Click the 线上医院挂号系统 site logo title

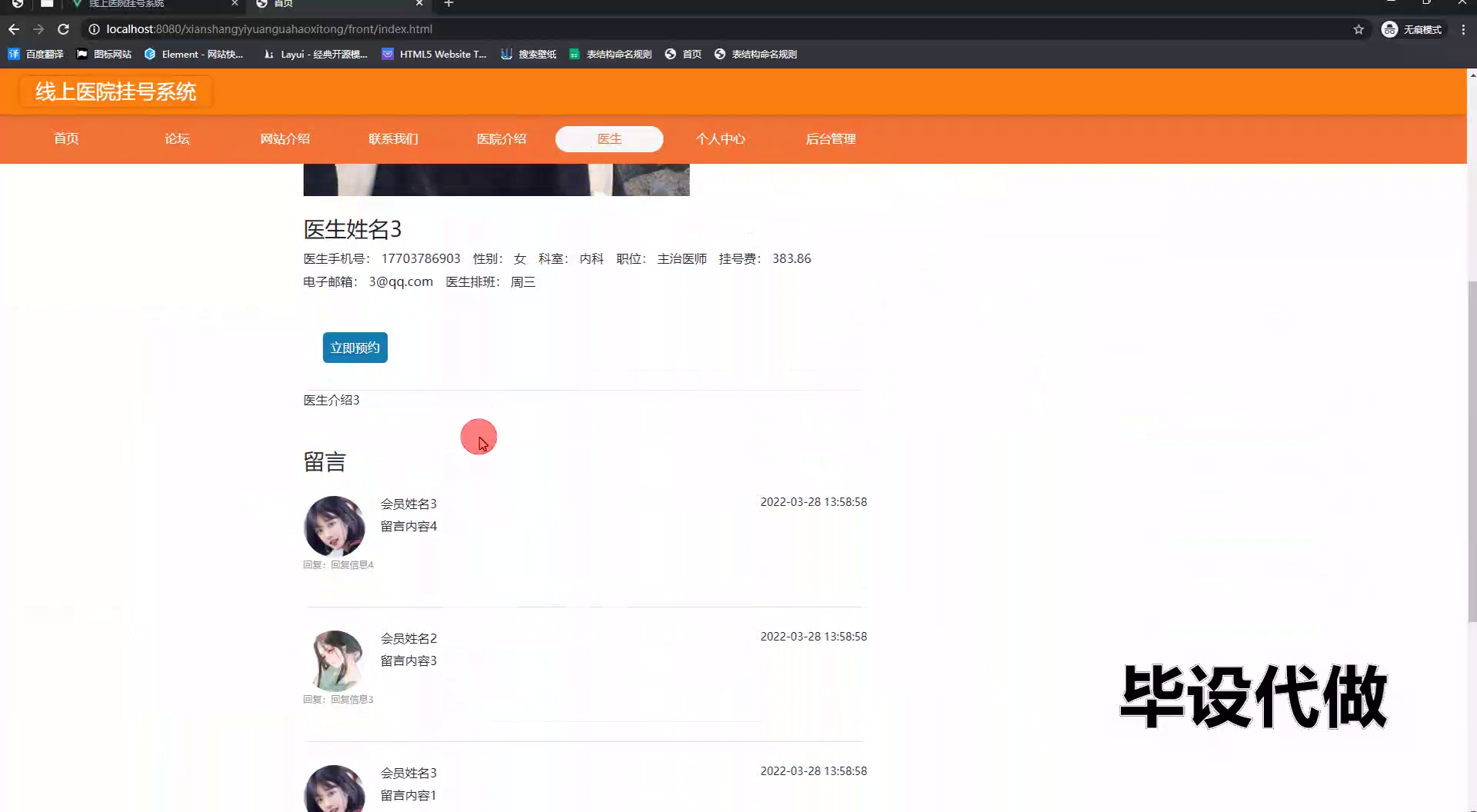(x=116, y=92)
